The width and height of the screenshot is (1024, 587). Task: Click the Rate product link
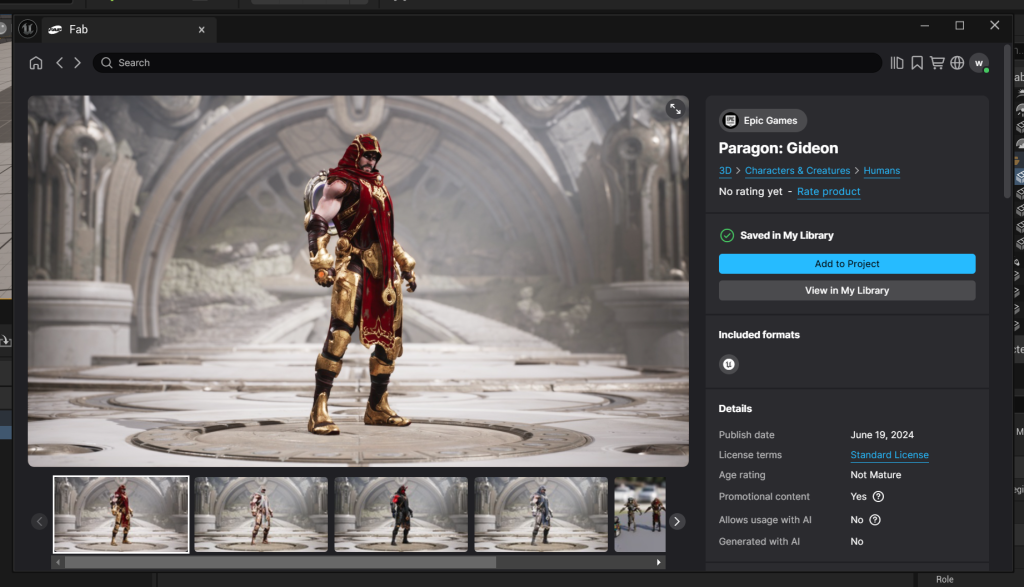(x=828, y=191)
